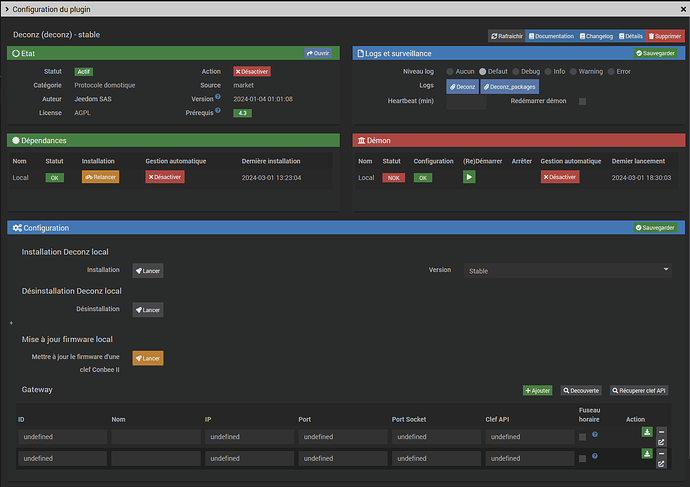Open the Deconz log

[462, 87]
